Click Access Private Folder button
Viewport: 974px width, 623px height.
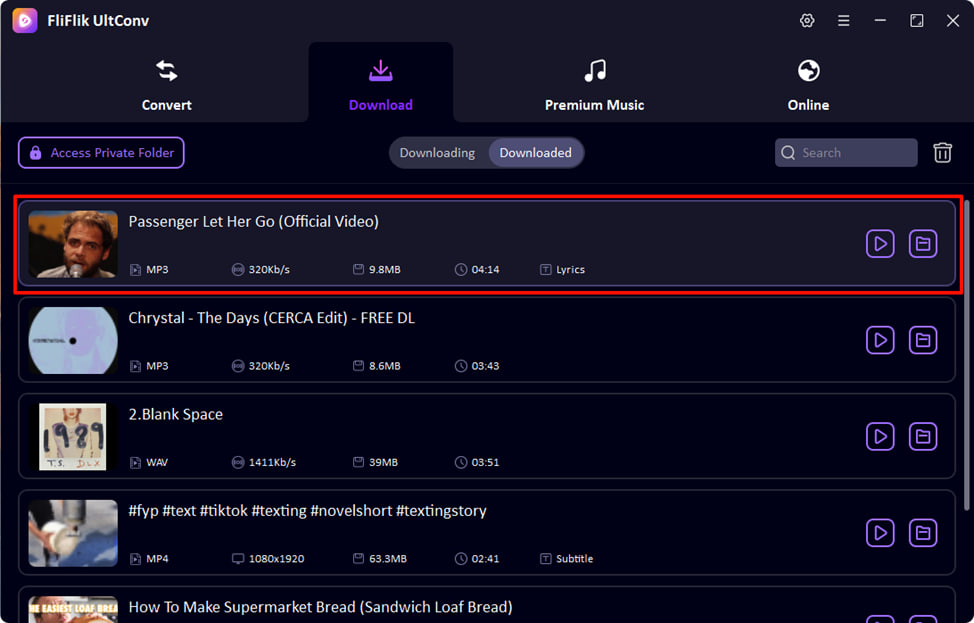click(x=101, y=153)
